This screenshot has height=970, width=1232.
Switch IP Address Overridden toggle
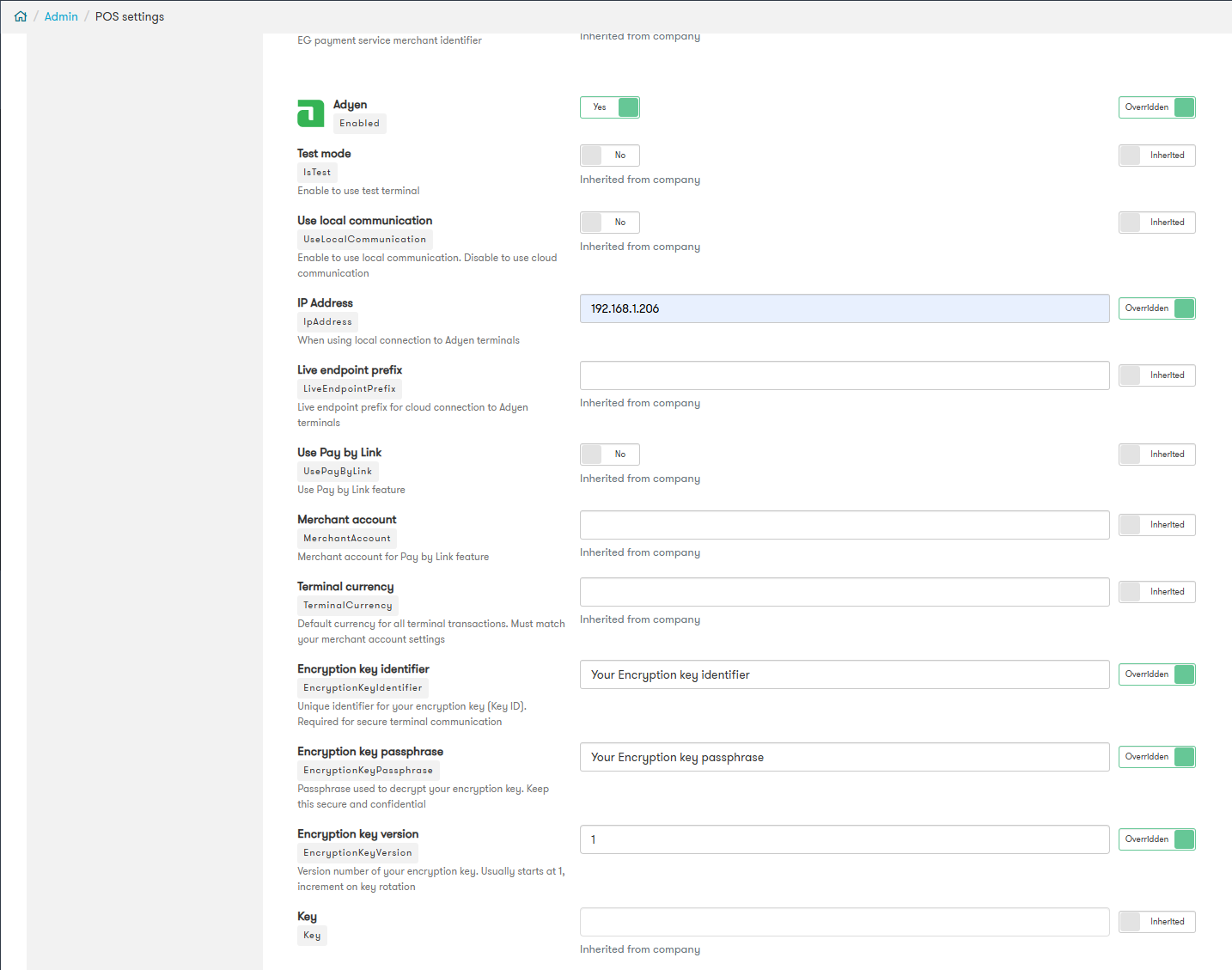pyautogui.click(x=1157, y=308)
